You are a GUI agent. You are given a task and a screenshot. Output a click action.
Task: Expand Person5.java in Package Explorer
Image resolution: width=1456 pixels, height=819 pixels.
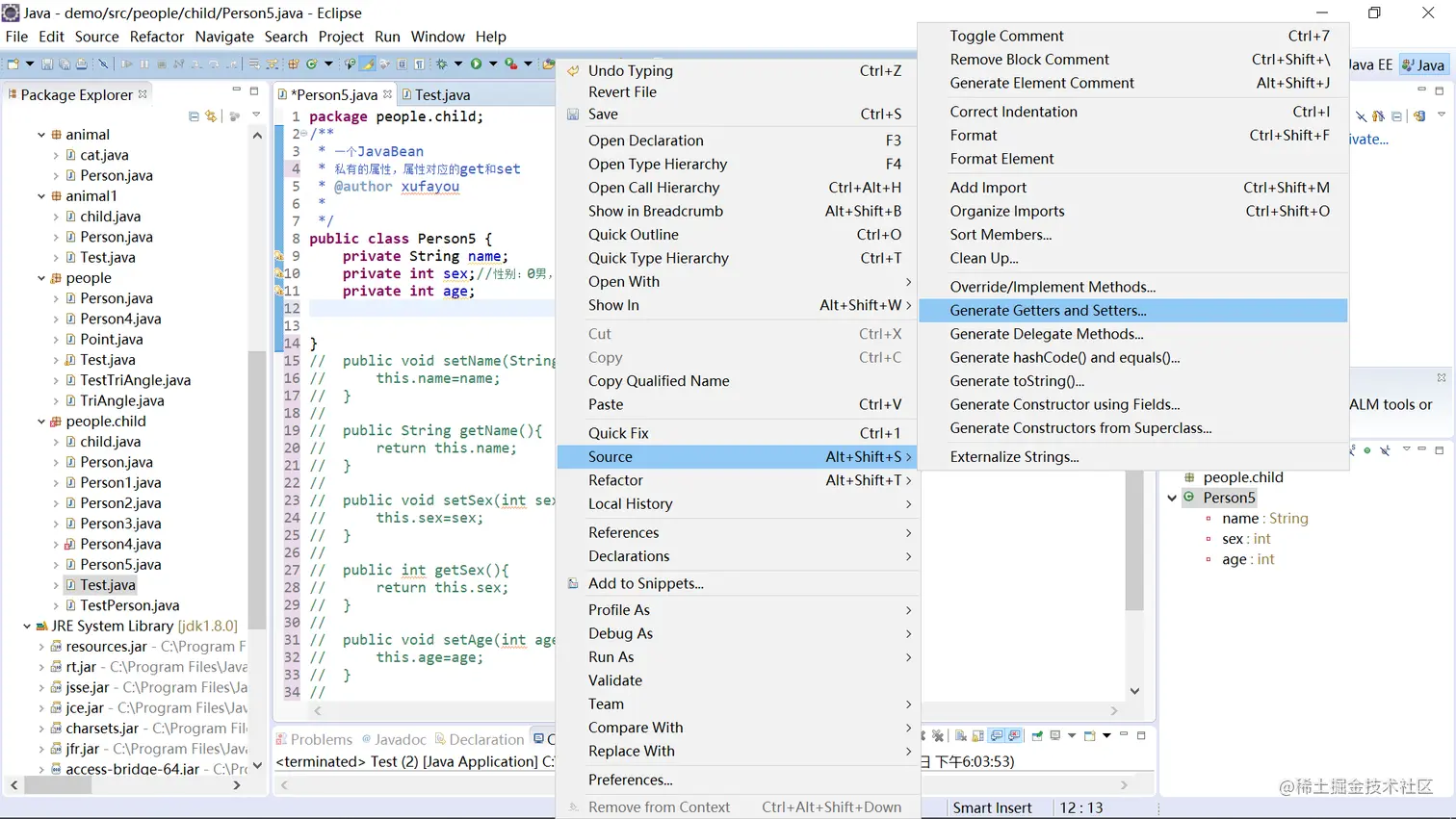(x=56, y=565)
